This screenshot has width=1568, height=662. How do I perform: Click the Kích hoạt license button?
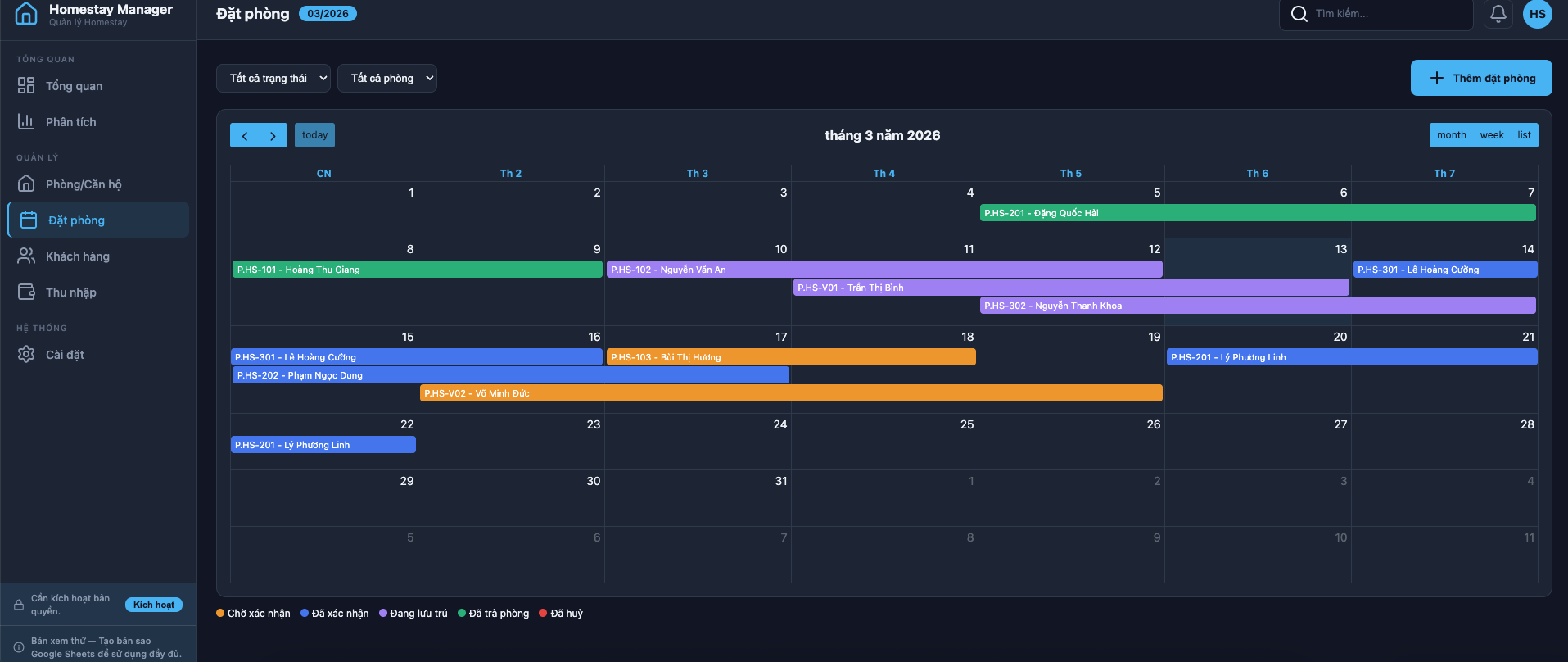point(154,605)
